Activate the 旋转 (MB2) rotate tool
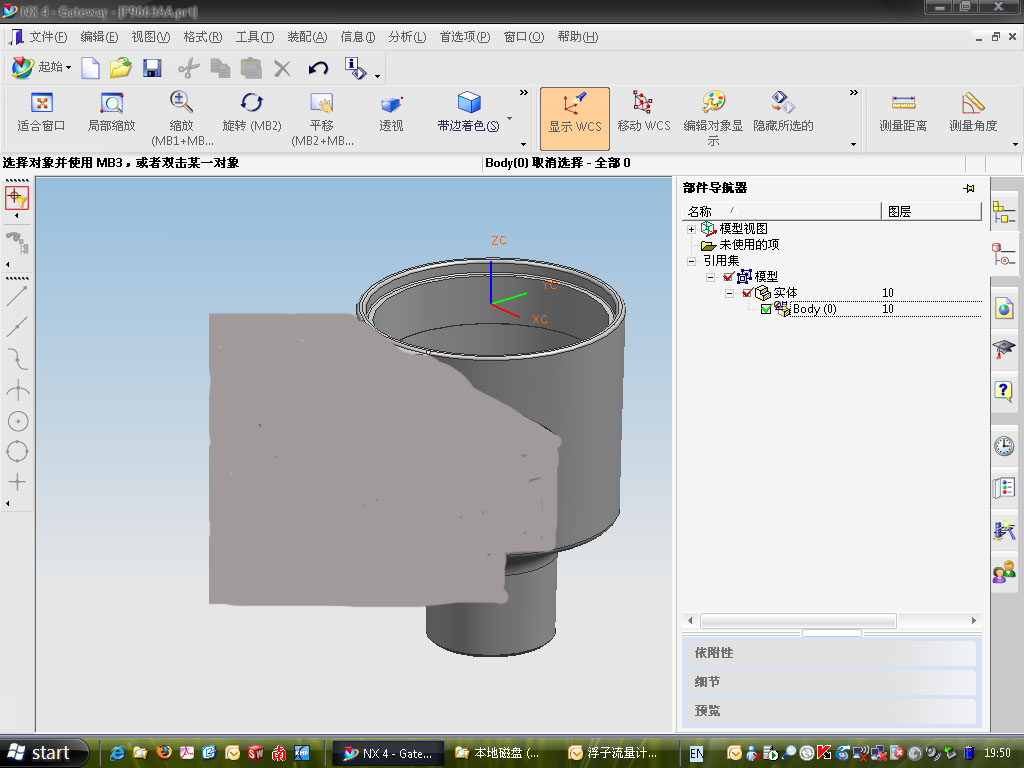 tap(251, 112)
